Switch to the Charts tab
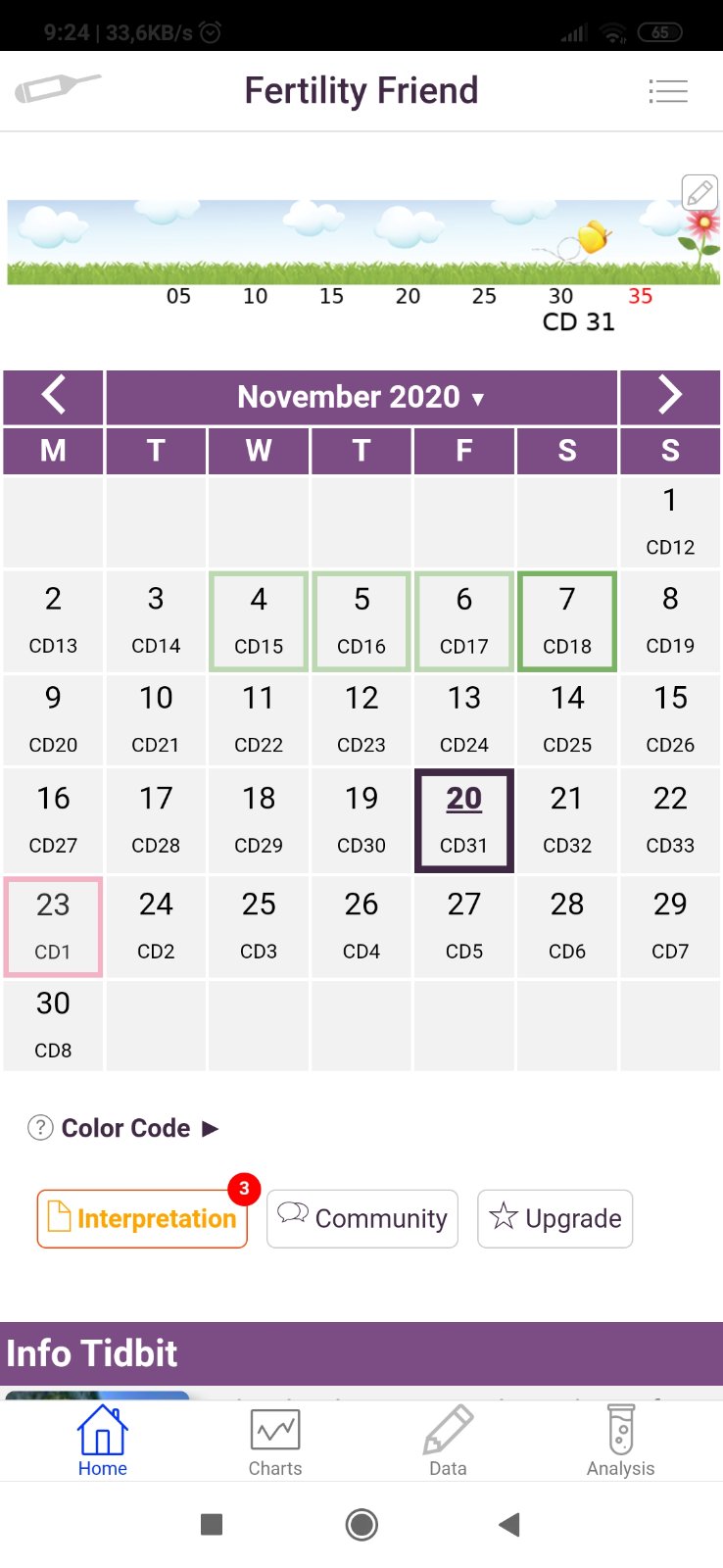The height and width of the screenshot is (1568, 723). [x=275, y=1443]
